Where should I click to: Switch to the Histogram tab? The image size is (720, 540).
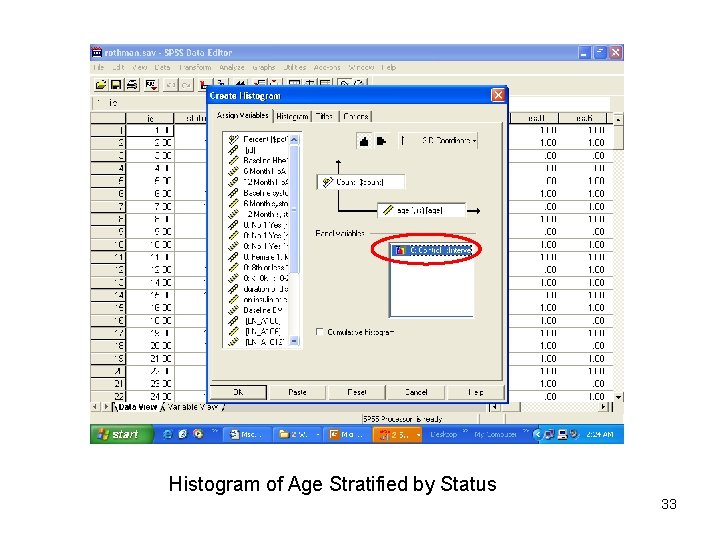click(x=292, y=117)
